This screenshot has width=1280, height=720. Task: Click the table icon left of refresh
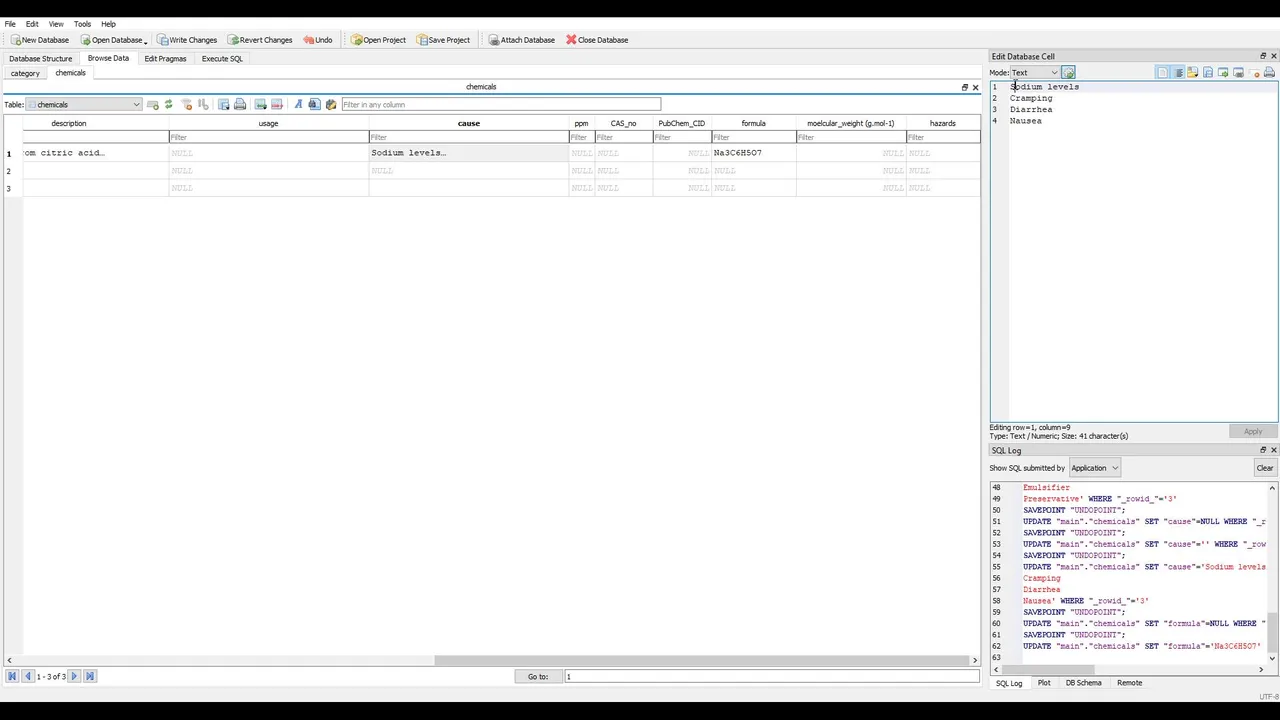click(x=152, y=105)
